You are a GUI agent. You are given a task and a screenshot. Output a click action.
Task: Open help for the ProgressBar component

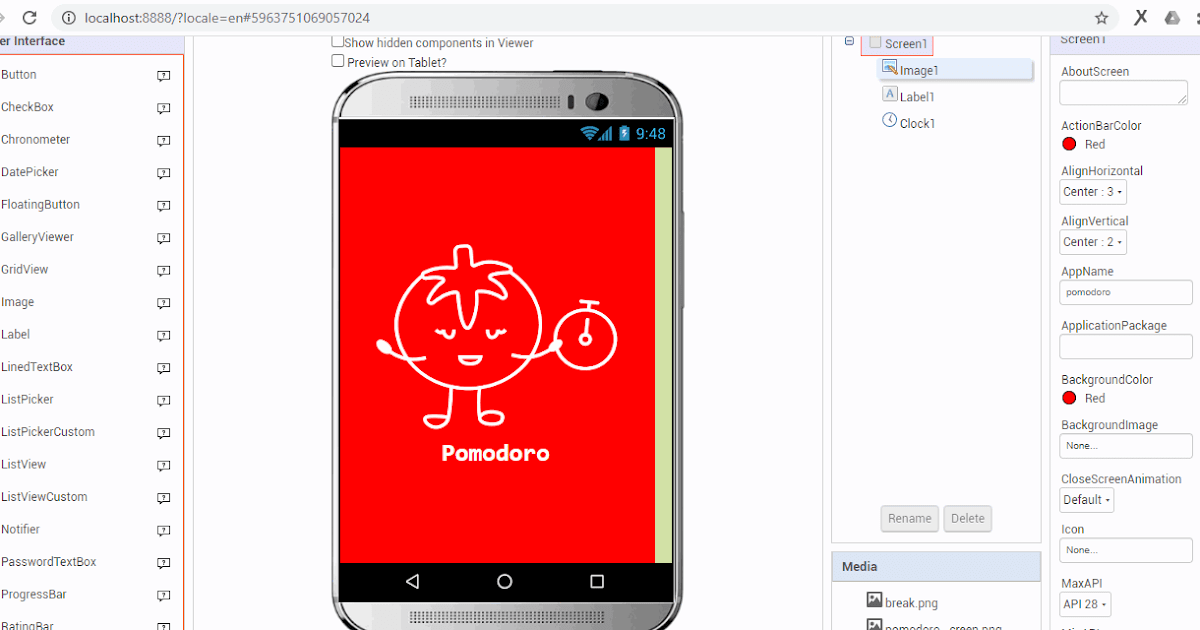tap(162, 596)
